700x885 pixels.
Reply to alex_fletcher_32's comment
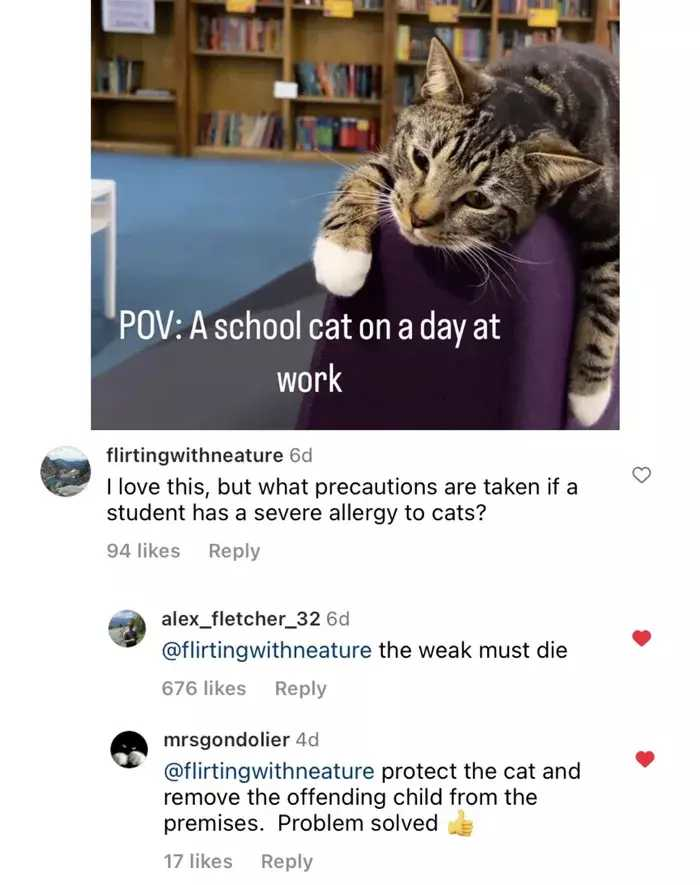300,689
